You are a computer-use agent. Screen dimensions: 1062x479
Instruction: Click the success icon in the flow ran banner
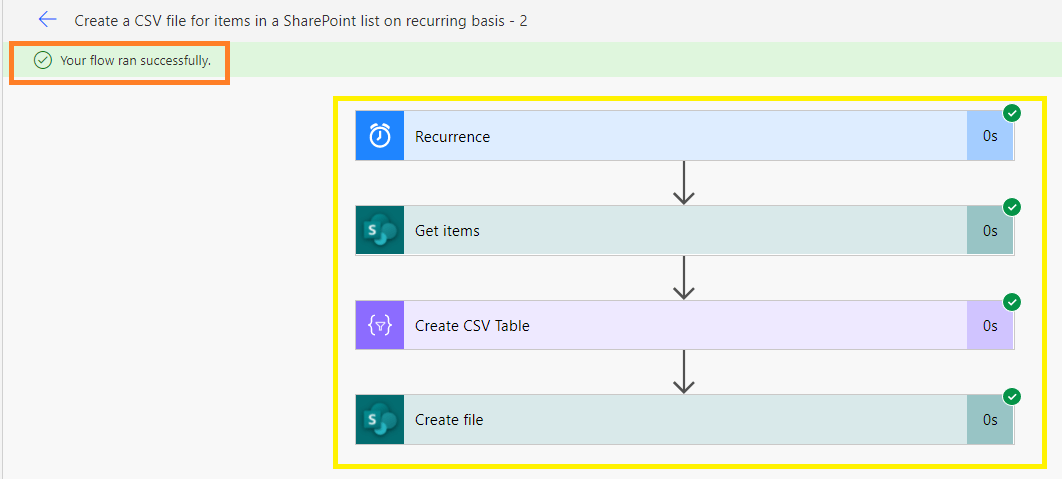pos(43,60)
